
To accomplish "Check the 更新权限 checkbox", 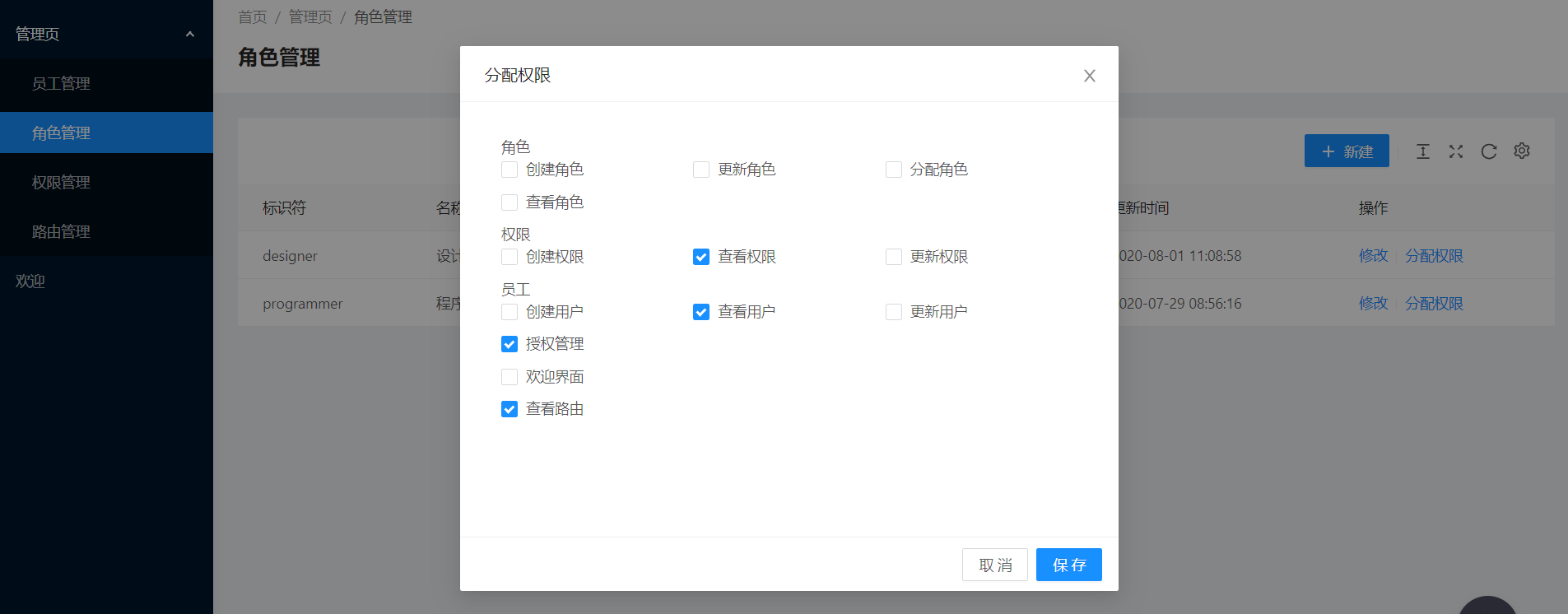I will (x=894, y=257).
